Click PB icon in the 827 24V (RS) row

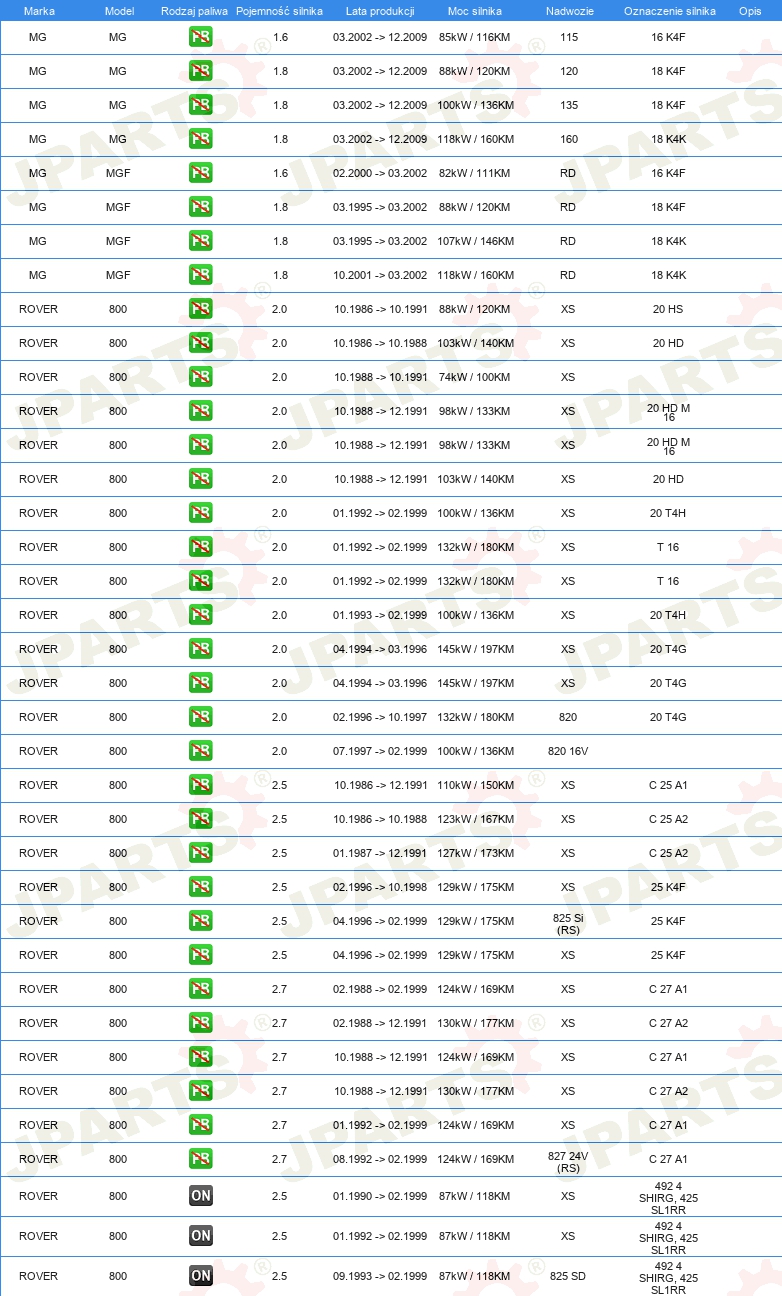point(201,1160)
